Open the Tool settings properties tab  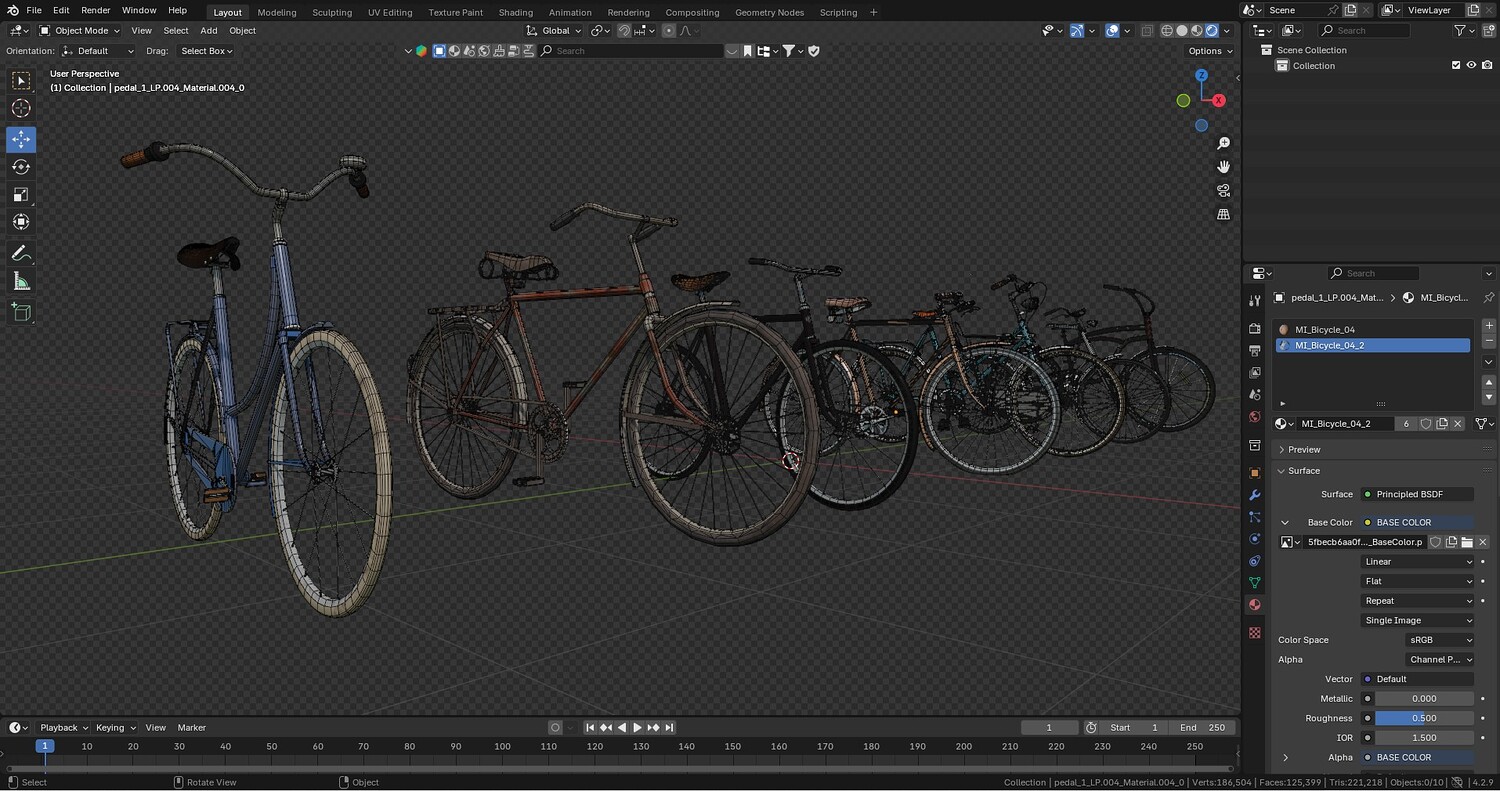pyautogui.click(x=1255, y=300)
